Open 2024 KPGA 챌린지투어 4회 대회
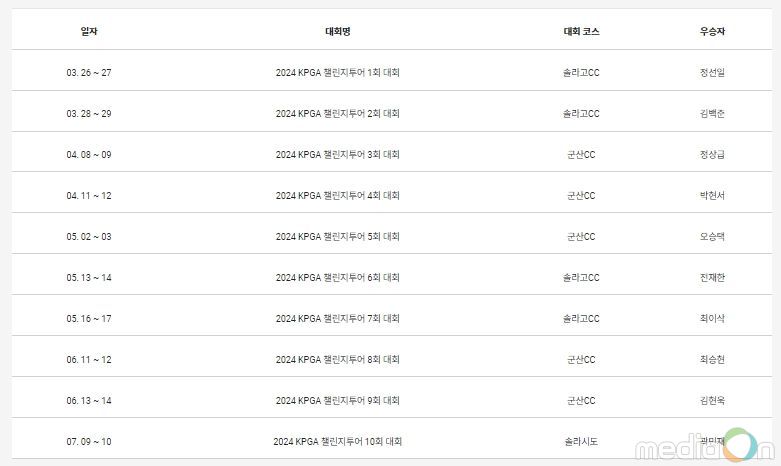Screen dimensions: 781x466 [x=338, y=196]
